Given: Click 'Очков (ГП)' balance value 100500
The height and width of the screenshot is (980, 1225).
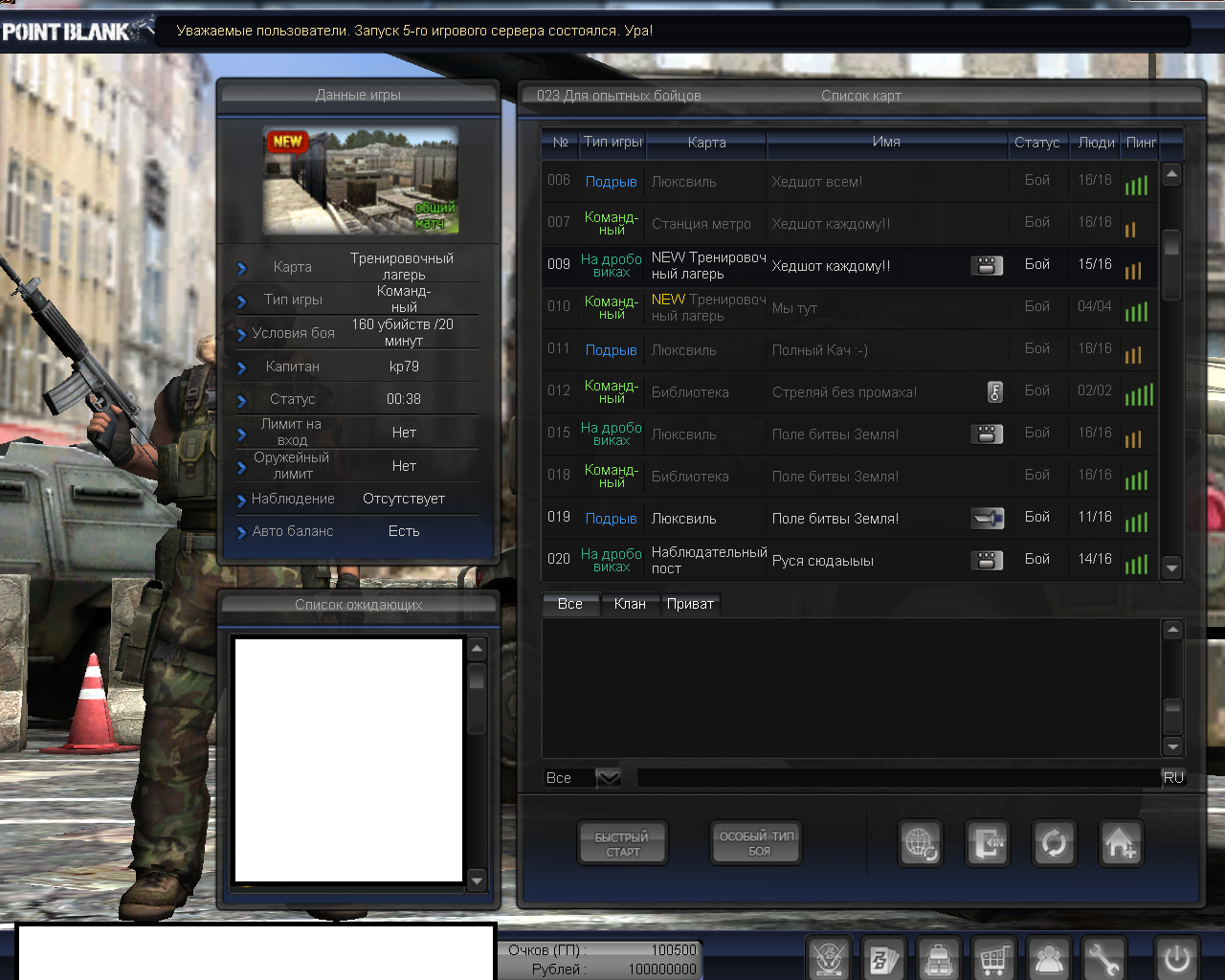Looking at the screenshot, I should click(674, 950).
